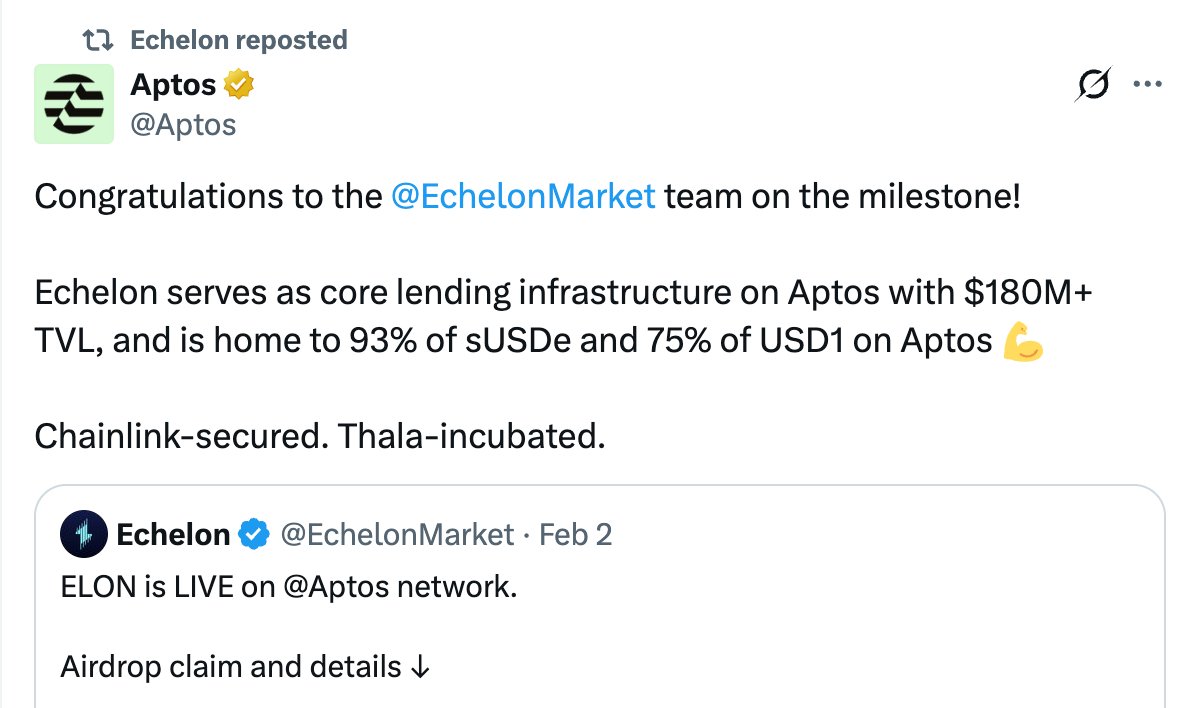Open the Aptos display name
This screenshot has height=708, width=1196.
click(x=173, y=86)
